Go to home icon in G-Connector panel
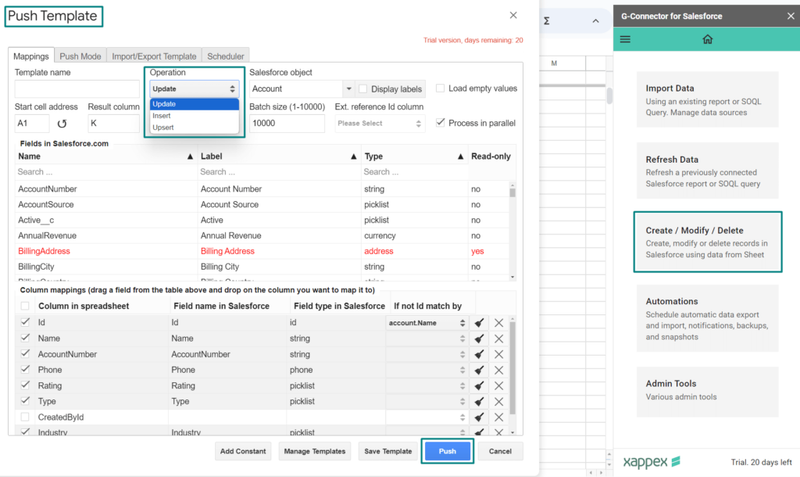The height and width of the screenshot is (477, 800). [707, 39]
